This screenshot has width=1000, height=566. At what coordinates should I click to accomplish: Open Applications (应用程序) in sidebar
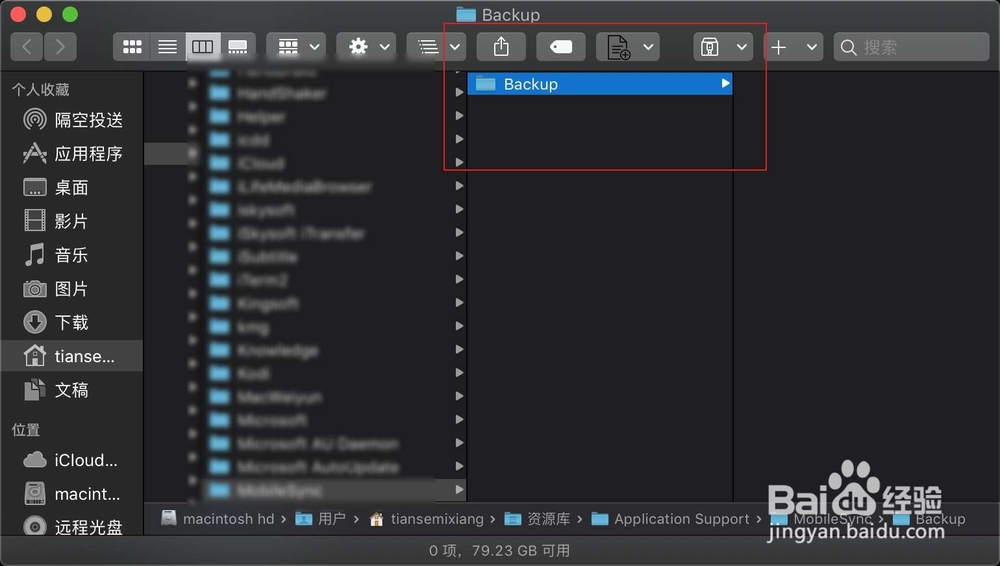72,153
